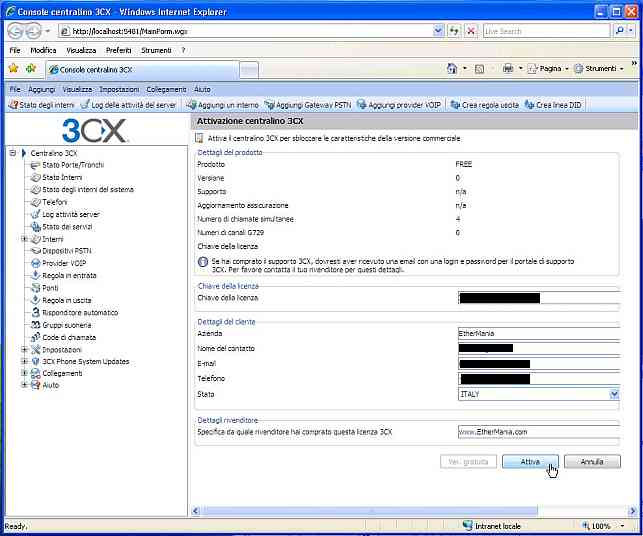Click the scrollbar right arrow
This screenshot has width=643, height=536.
point(632,511)
